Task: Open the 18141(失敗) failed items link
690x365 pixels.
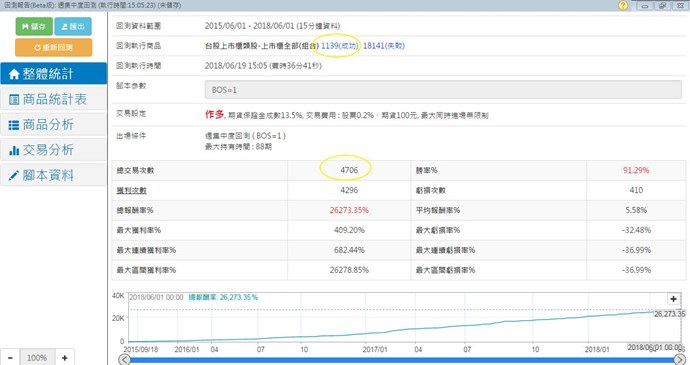Action: pyautogui.click(x=384, y=46)
